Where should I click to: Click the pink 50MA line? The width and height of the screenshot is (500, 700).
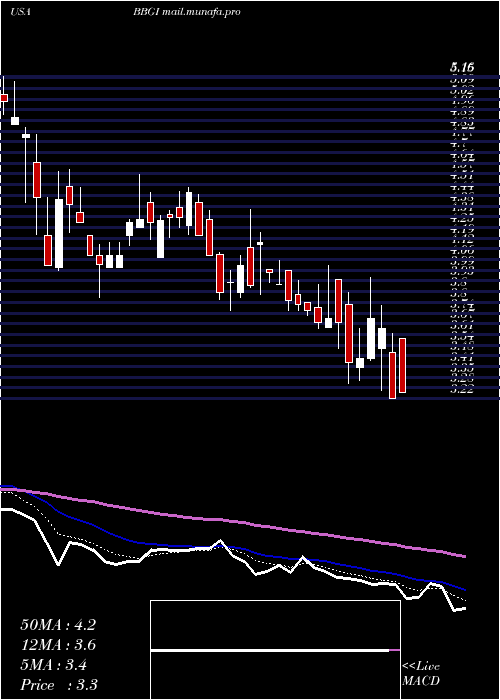(x=232, y=521)
